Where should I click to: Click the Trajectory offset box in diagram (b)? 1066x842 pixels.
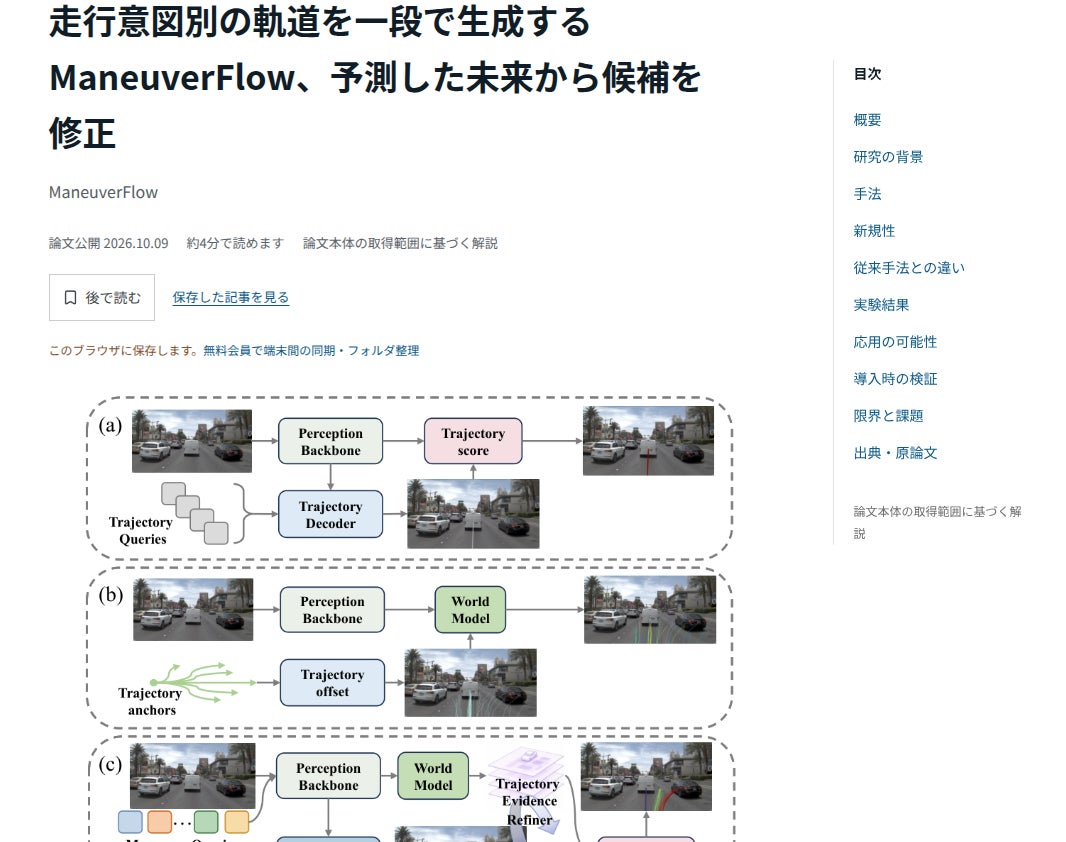click(x=332, y=683)
